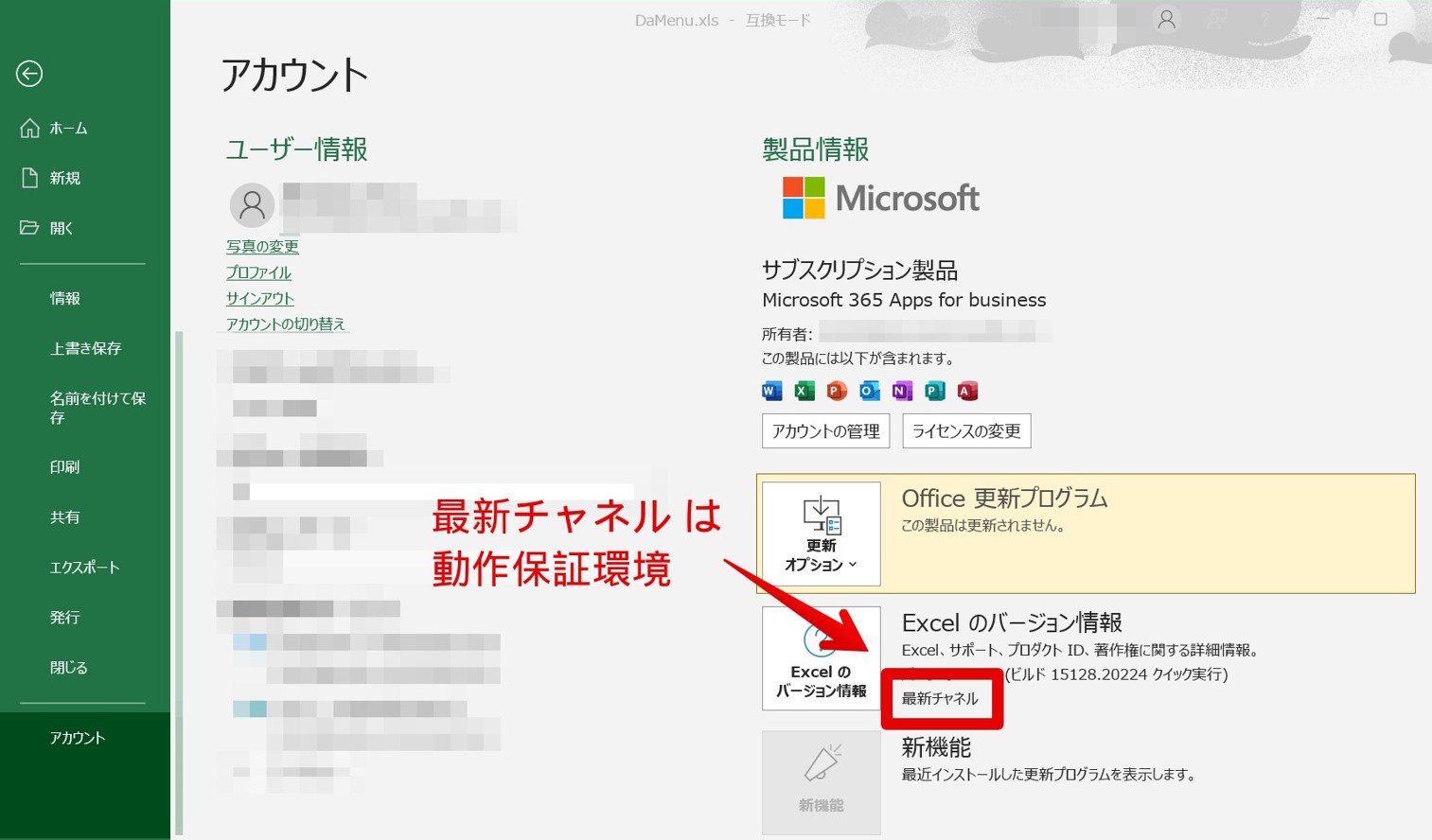Screen dimensions: 1432x840
Task: Click the Word app icon
Action: pyautogui.click(x=772, y=391)
